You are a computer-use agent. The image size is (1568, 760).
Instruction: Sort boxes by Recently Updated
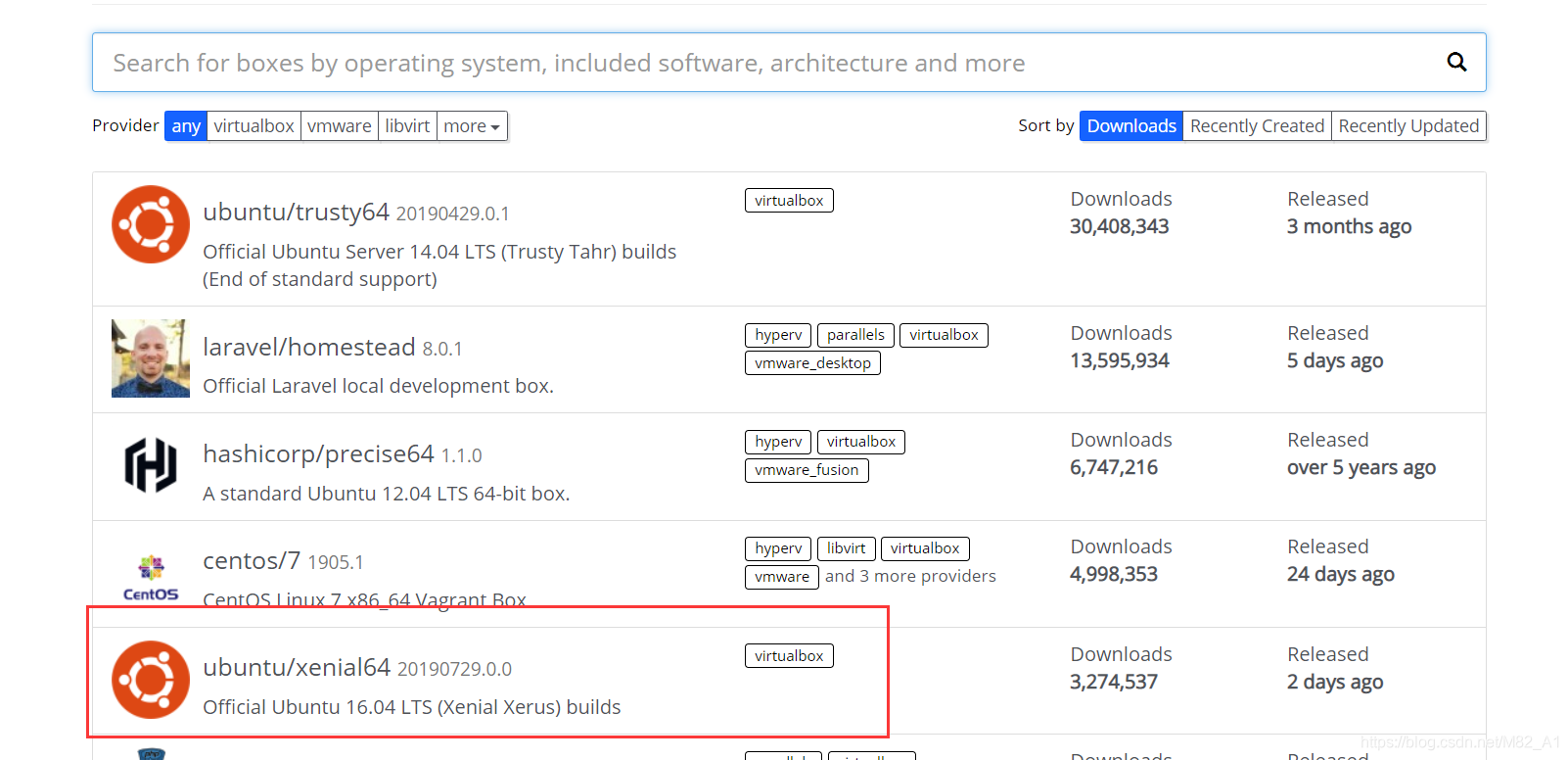tap(1408, 126)
